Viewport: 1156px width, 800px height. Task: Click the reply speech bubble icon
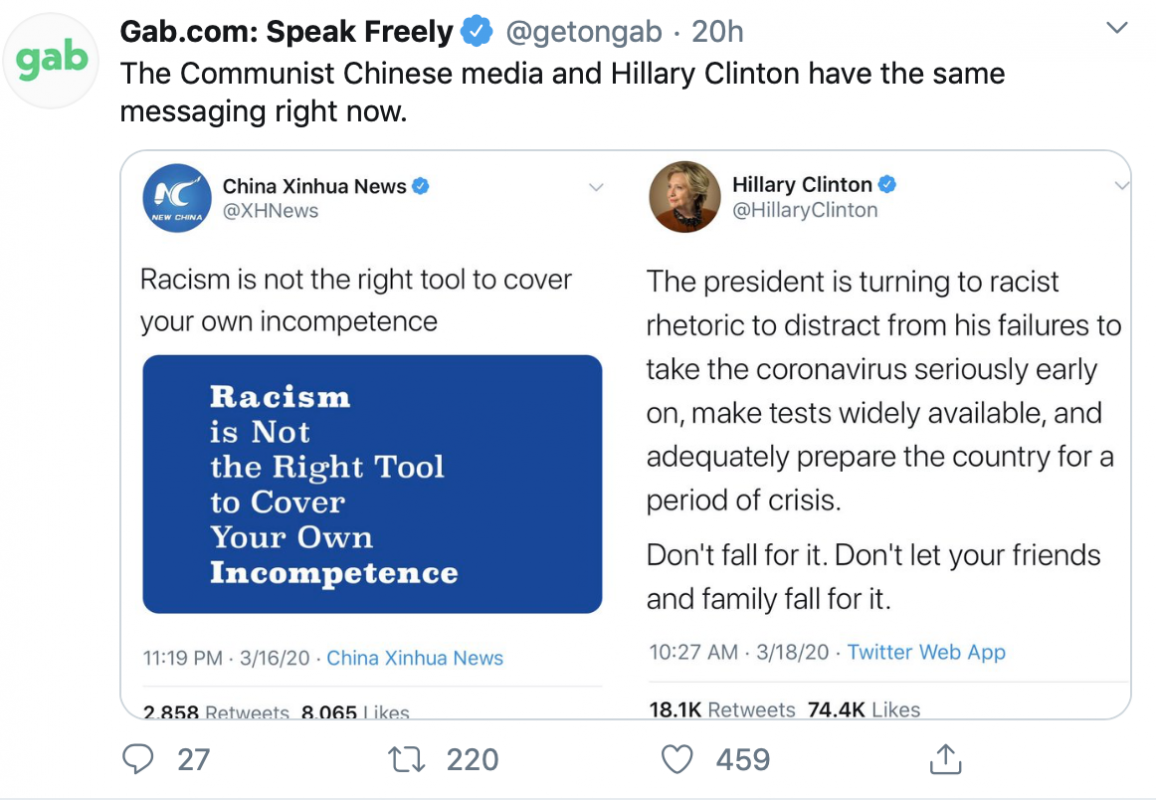[138, 759]
